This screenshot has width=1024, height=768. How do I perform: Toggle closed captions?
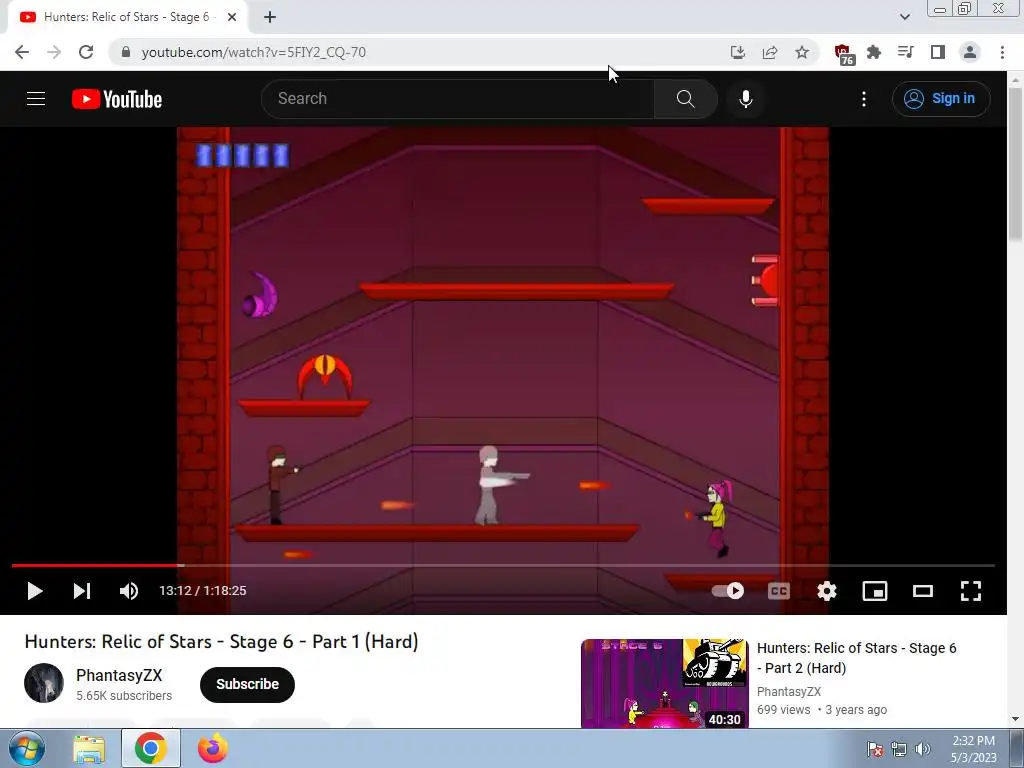tap(778, 591)
